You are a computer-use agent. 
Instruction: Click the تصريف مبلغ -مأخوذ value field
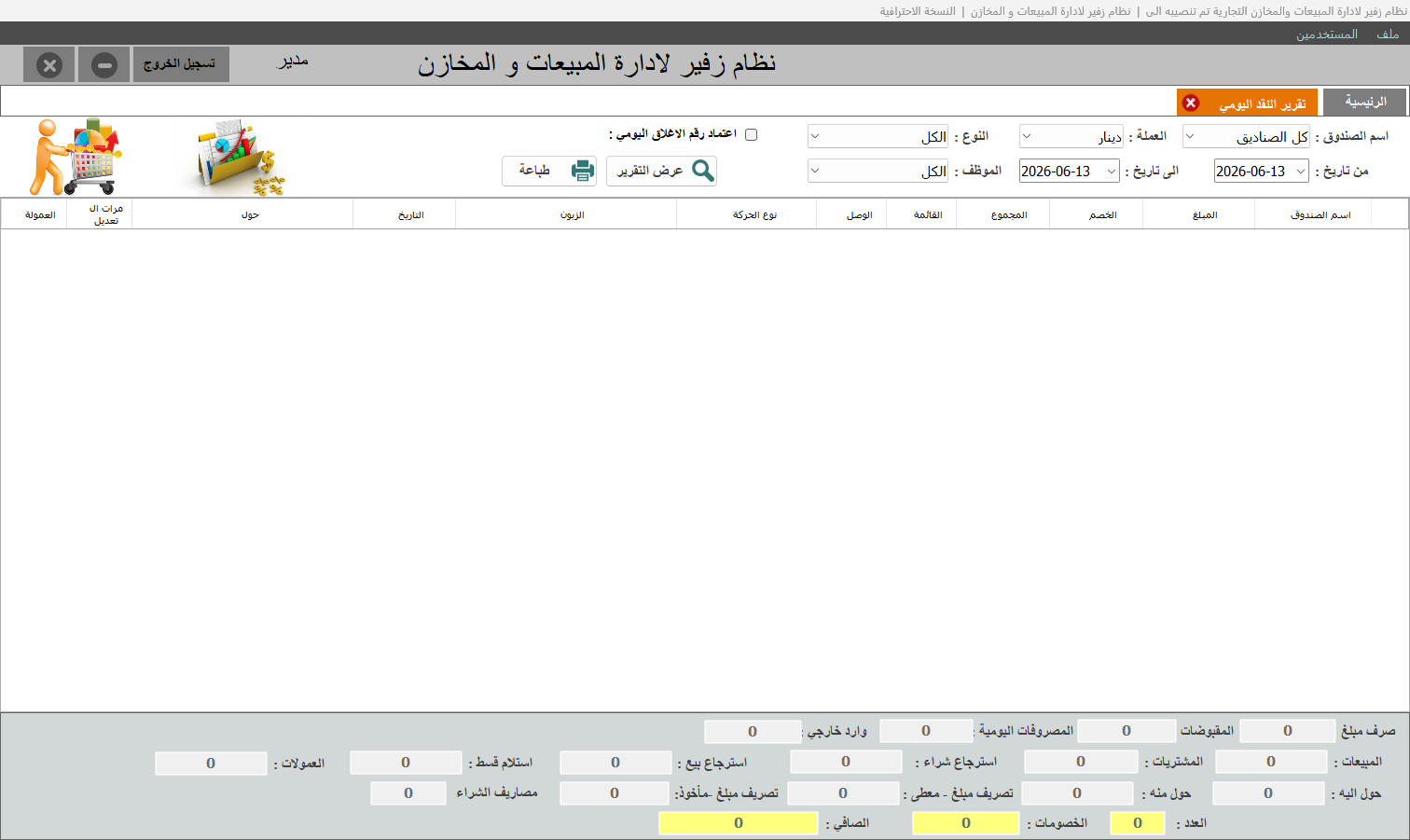point(615,793)
